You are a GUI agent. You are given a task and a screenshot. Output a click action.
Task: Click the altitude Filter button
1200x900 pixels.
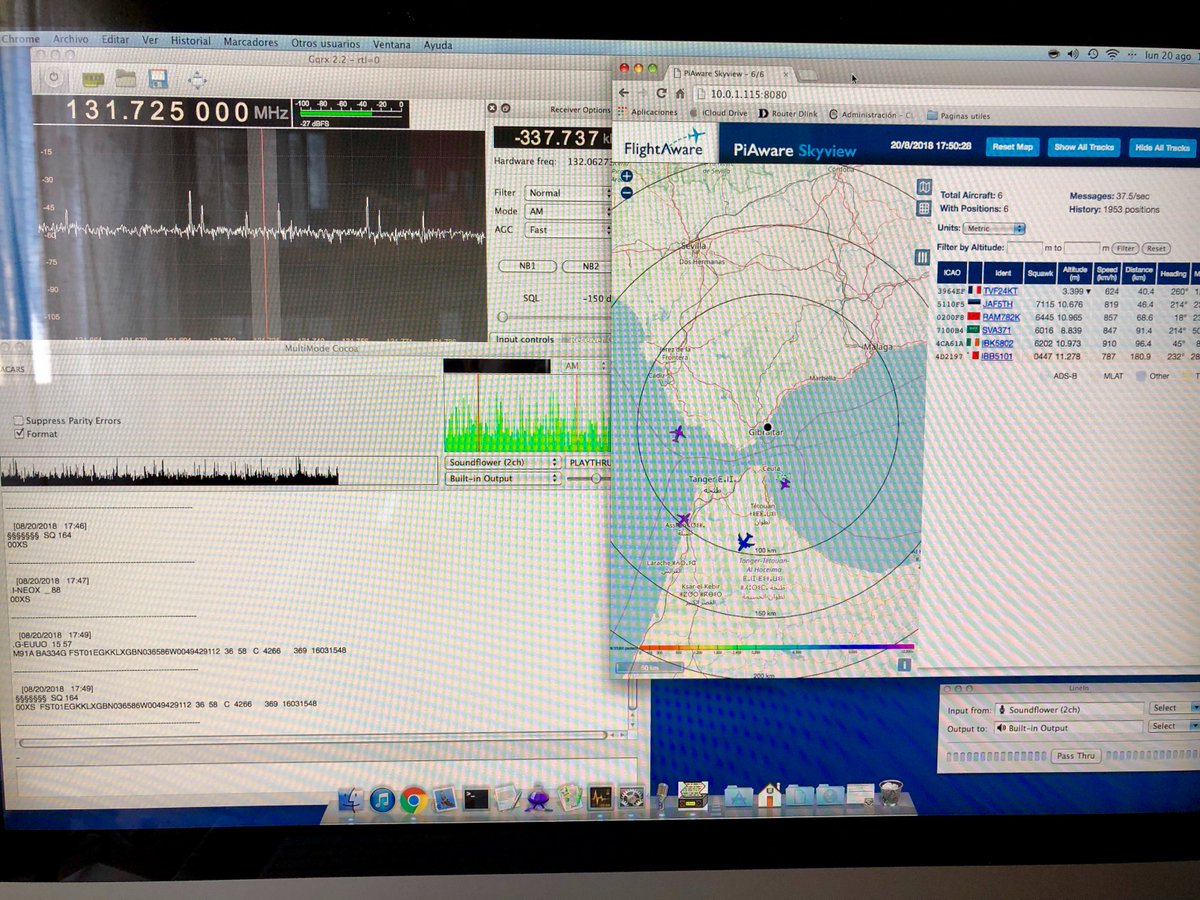click(x=1126, y=248)
